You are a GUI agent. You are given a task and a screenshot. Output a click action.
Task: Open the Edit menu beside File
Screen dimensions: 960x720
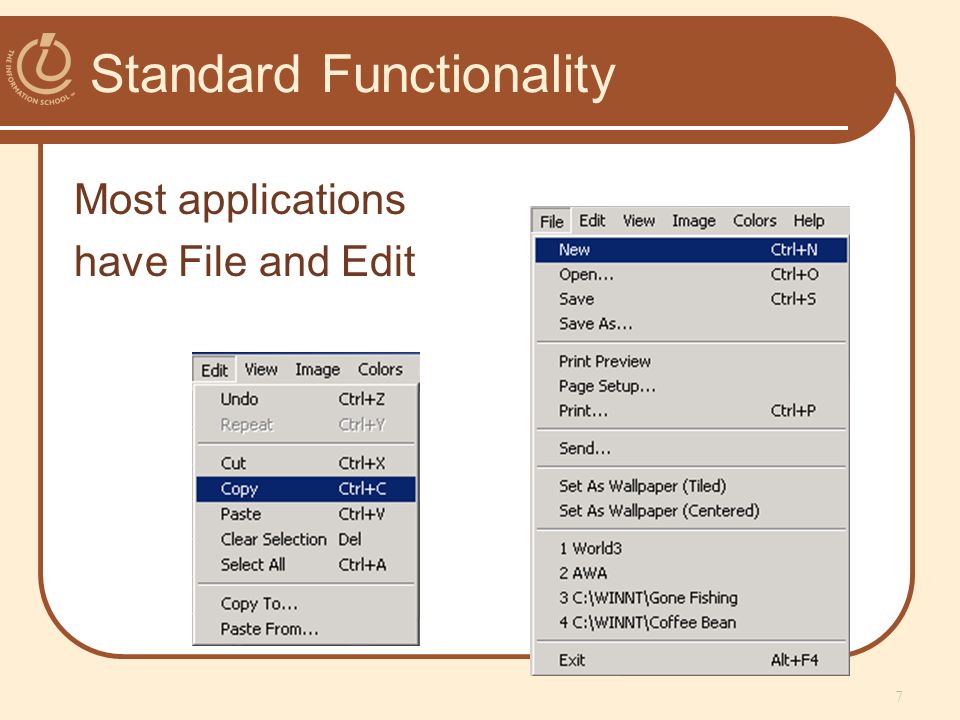tap(592, 220)
